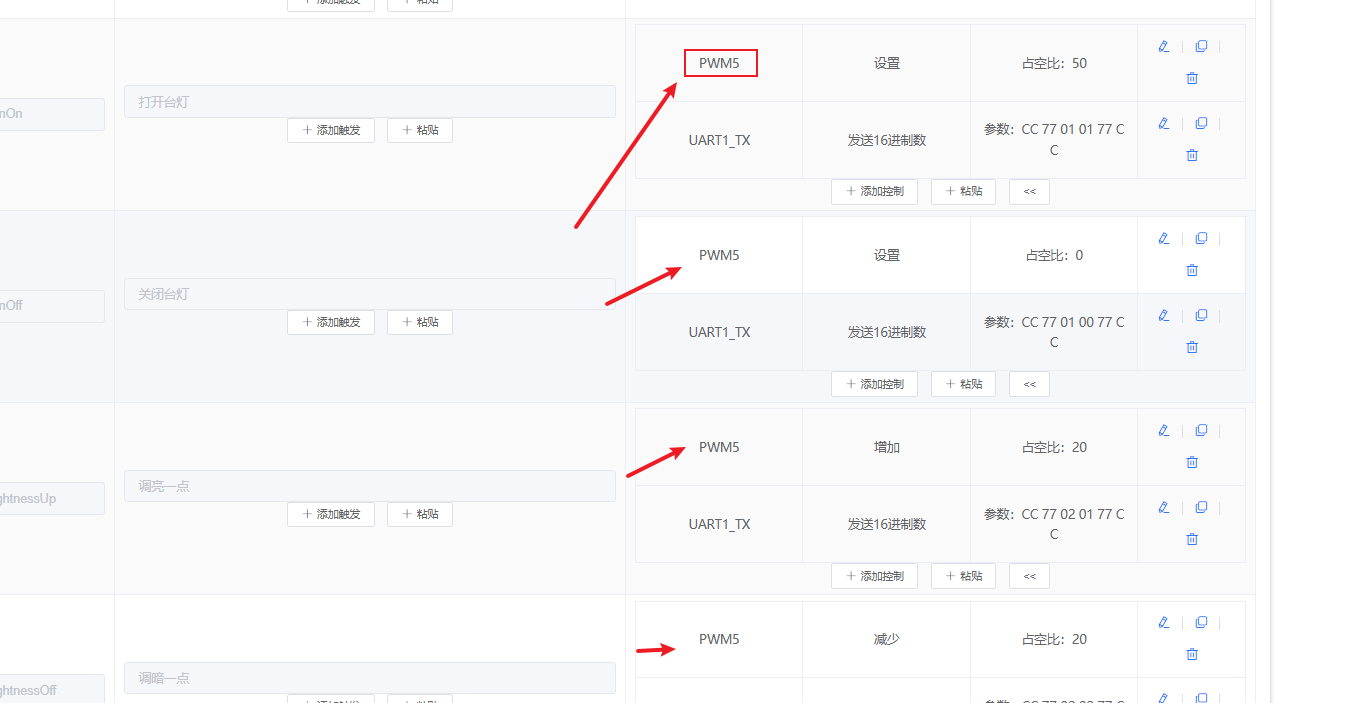
Task: Collapse controls with << for 关闭台灯
Action: tap(1029, 384)
